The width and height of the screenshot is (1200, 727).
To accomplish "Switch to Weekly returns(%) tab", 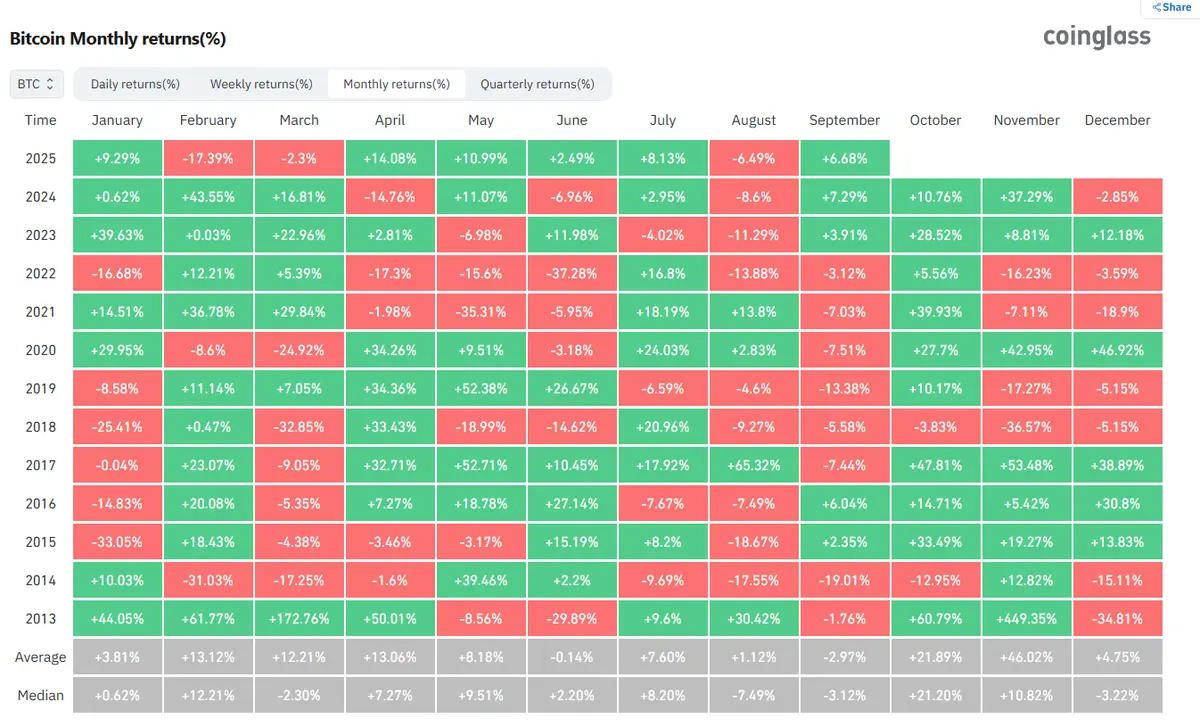I will pos(261,84).
